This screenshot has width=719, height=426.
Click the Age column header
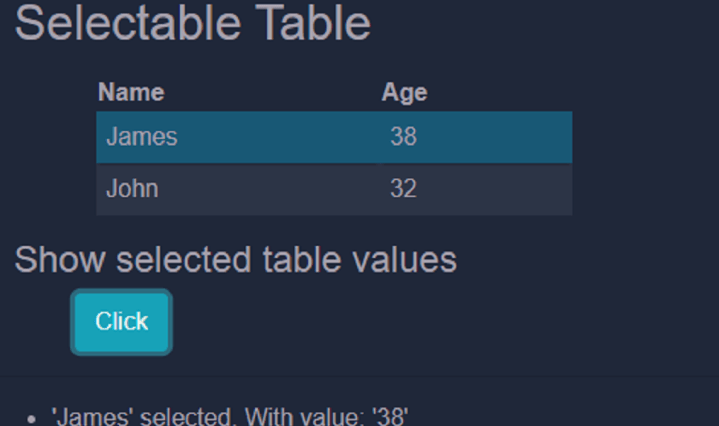pos(404,93)
